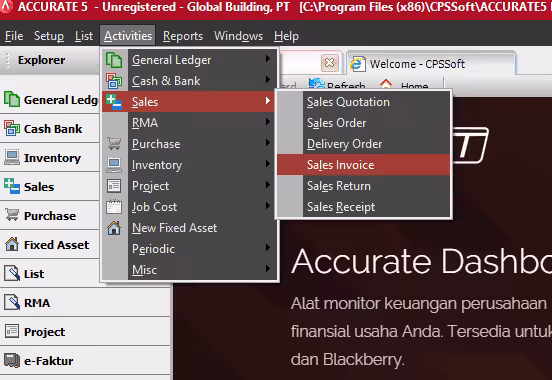Select the Fixed Asset house icon in sidebar

[x=12, y=244]
